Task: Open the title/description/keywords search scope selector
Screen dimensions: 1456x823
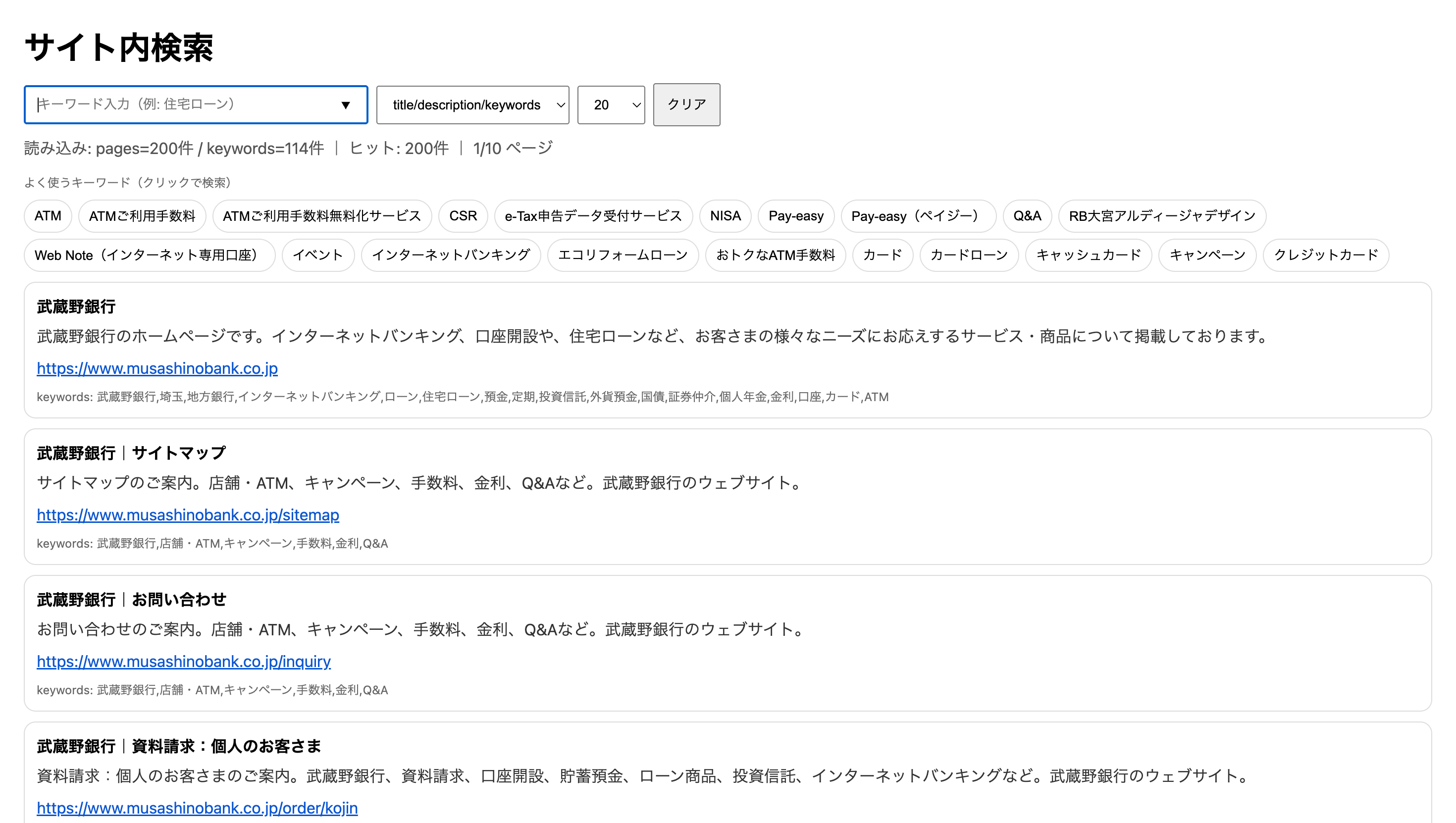Action: coord(472,104)
